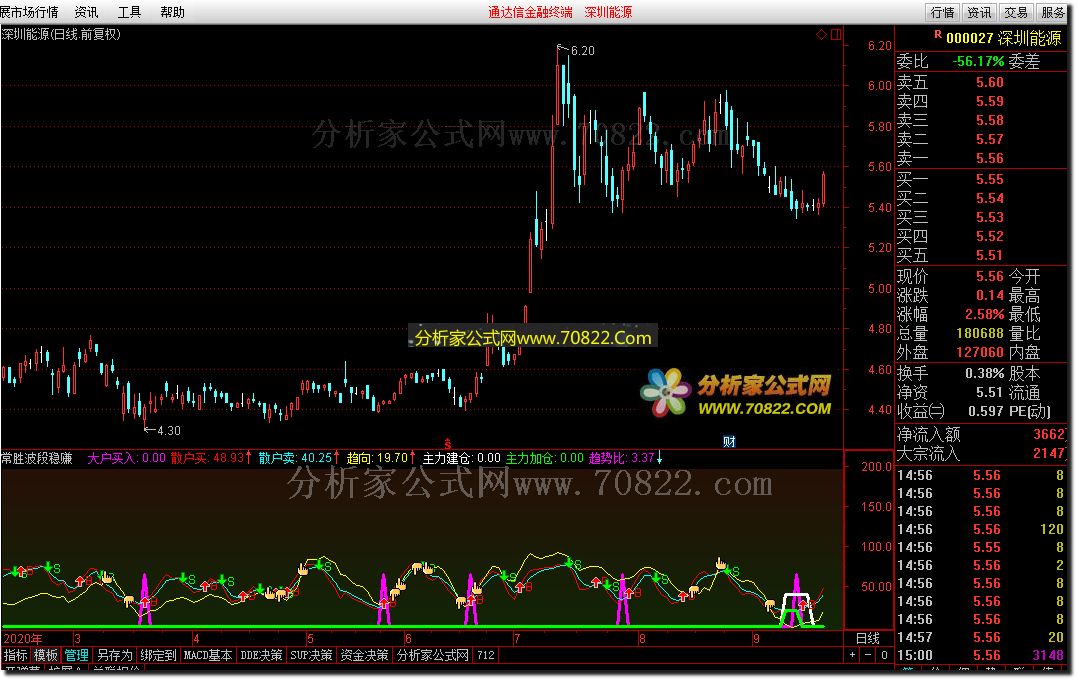This screenshot has height=679, width=1077.
Task: Click the blue 财 finance marker on the chart
Action: [x=729, y=441]
